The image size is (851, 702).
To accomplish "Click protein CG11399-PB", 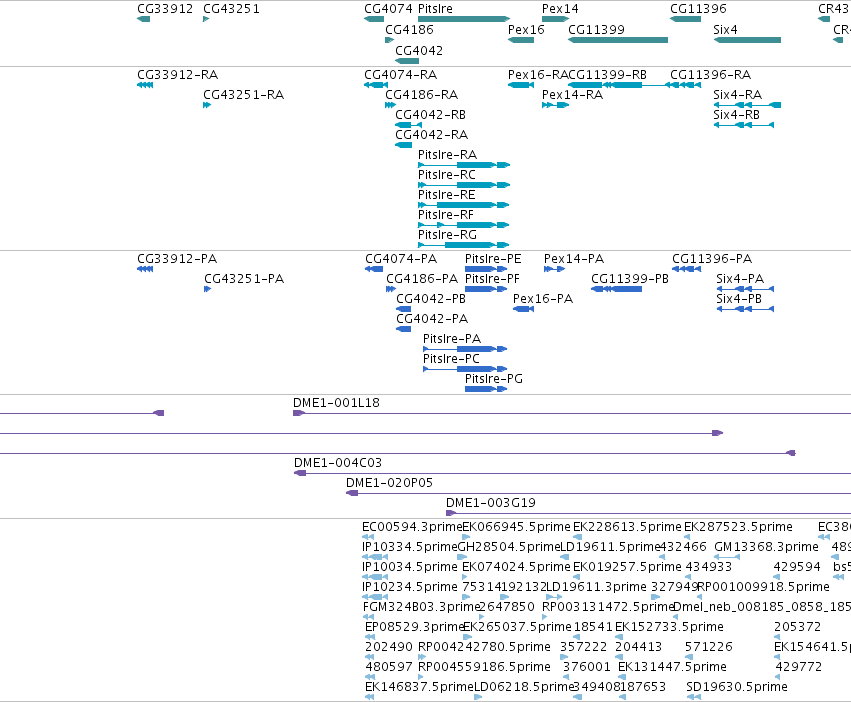I will [x=630, y=279].
